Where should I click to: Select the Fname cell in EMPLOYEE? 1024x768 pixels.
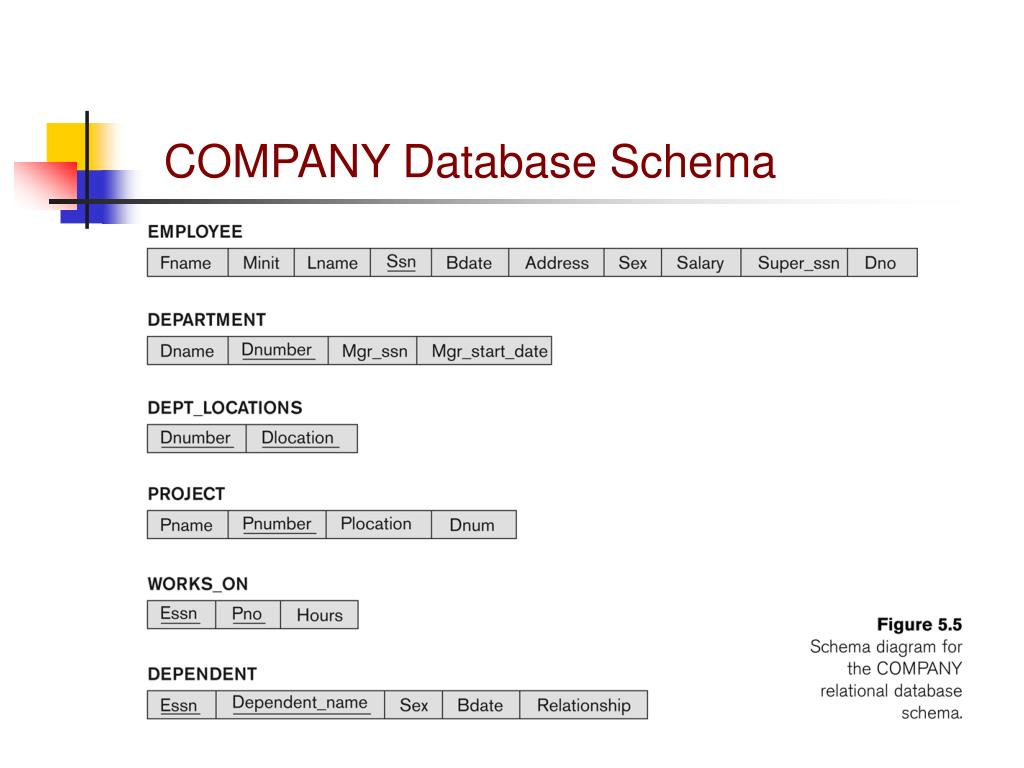pyautogui.click(x=187, y=263)
